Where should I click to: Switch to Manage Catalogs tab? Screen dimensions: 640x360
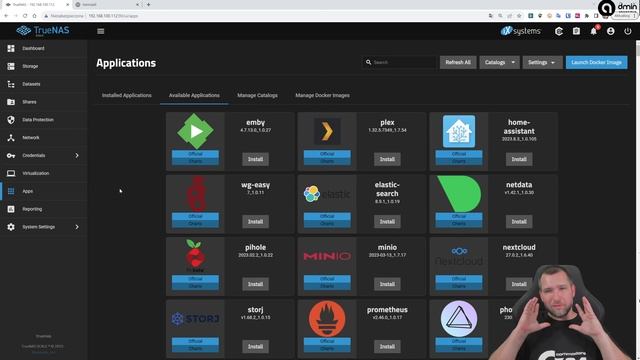click(258, 96)
